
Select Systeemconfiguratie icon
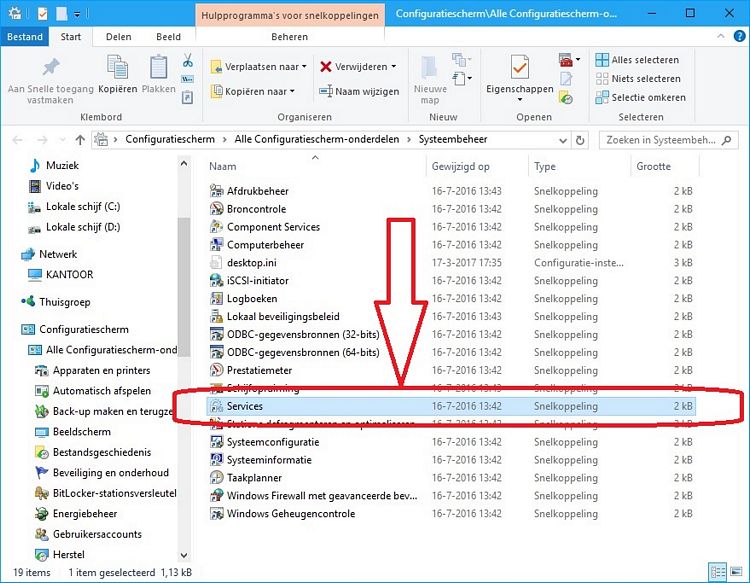(x=216, y=442)
